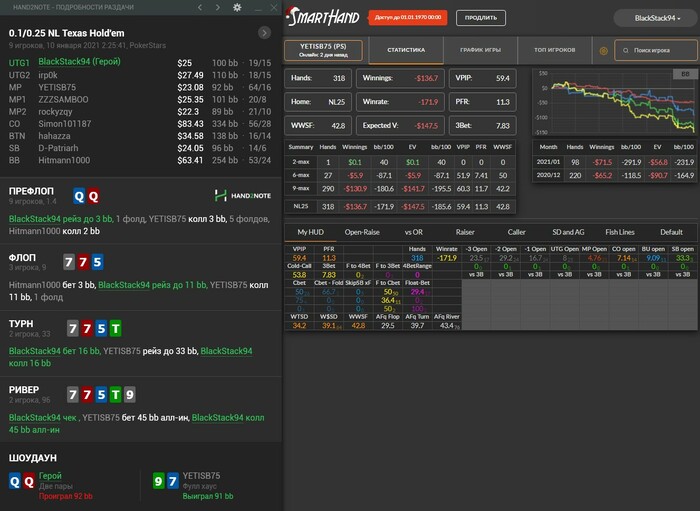
Task: Click the Winrate -171.9 stat box
Action: point(400,102)
